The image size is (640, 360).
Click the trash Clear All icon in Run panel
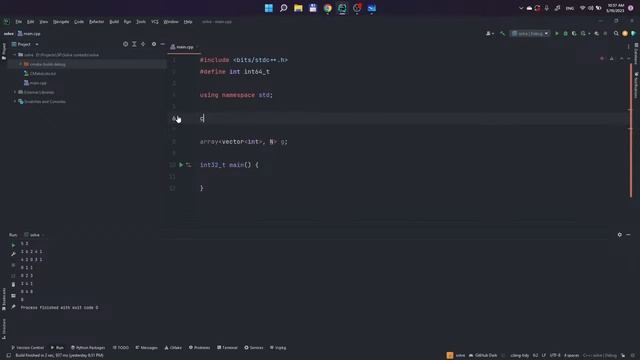13,284
